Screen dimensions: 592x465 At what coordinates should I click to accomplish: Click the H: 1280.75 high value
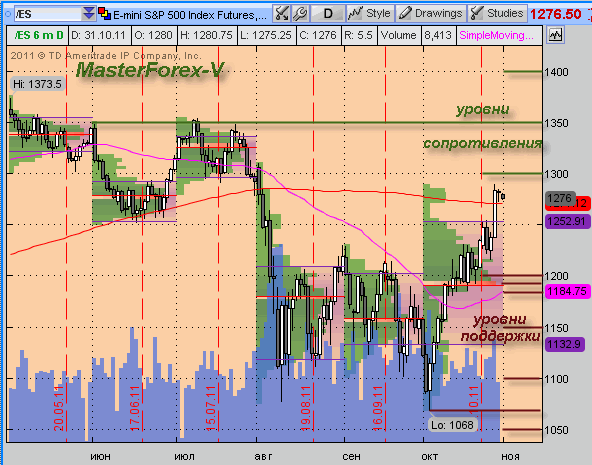coord(207,35)
